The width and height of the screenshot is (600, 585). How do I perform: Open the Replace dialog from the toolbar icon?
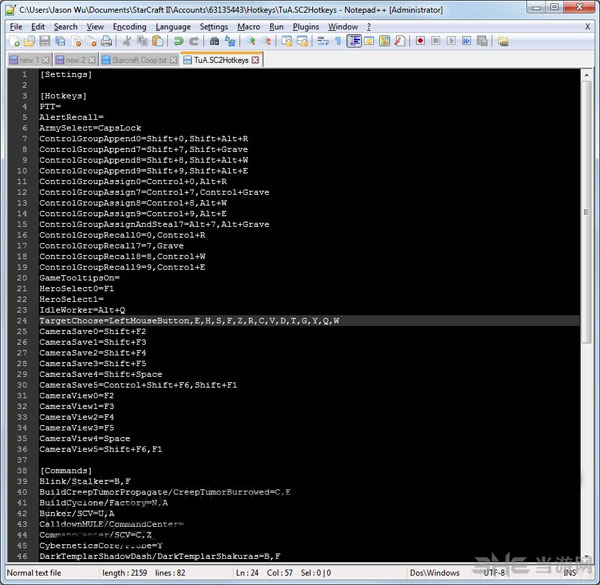230,41
